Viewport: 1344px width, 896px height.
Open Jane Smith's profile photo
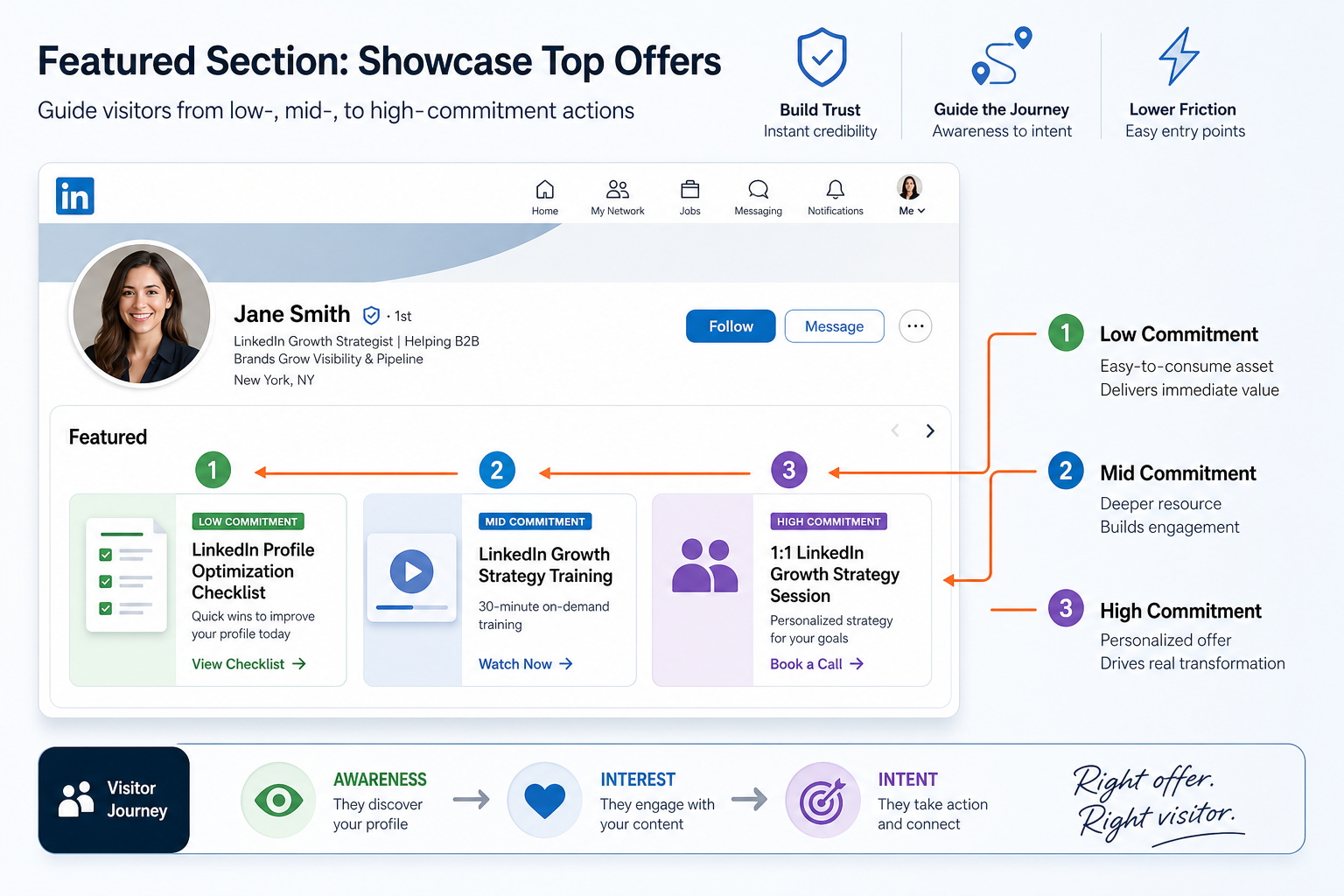[x=142, y=313]
